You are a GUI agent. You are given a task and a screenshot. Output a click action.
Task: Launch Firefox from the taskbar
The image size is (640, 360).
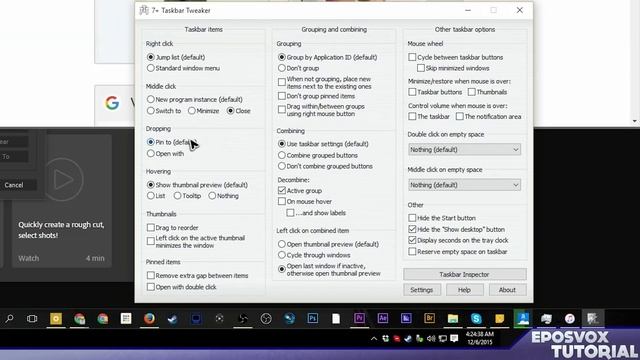149,318
